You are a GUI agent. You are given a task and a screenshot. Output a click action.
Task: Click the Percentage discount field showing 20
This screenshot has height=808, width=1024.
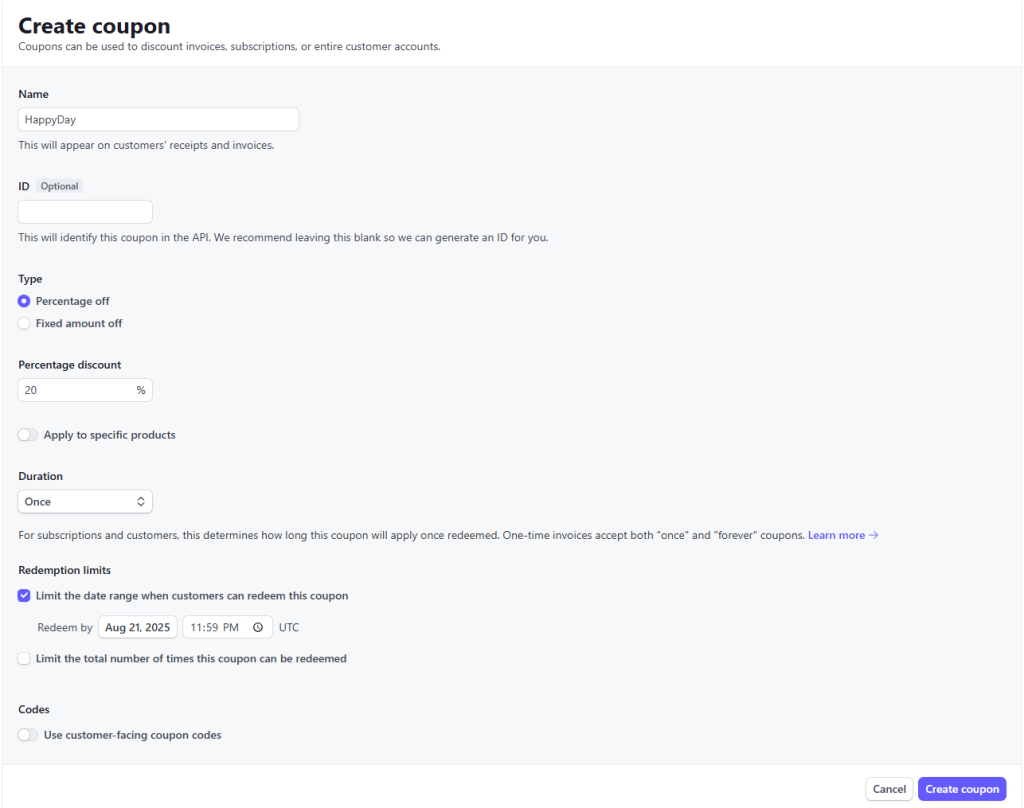click(84, 389)
